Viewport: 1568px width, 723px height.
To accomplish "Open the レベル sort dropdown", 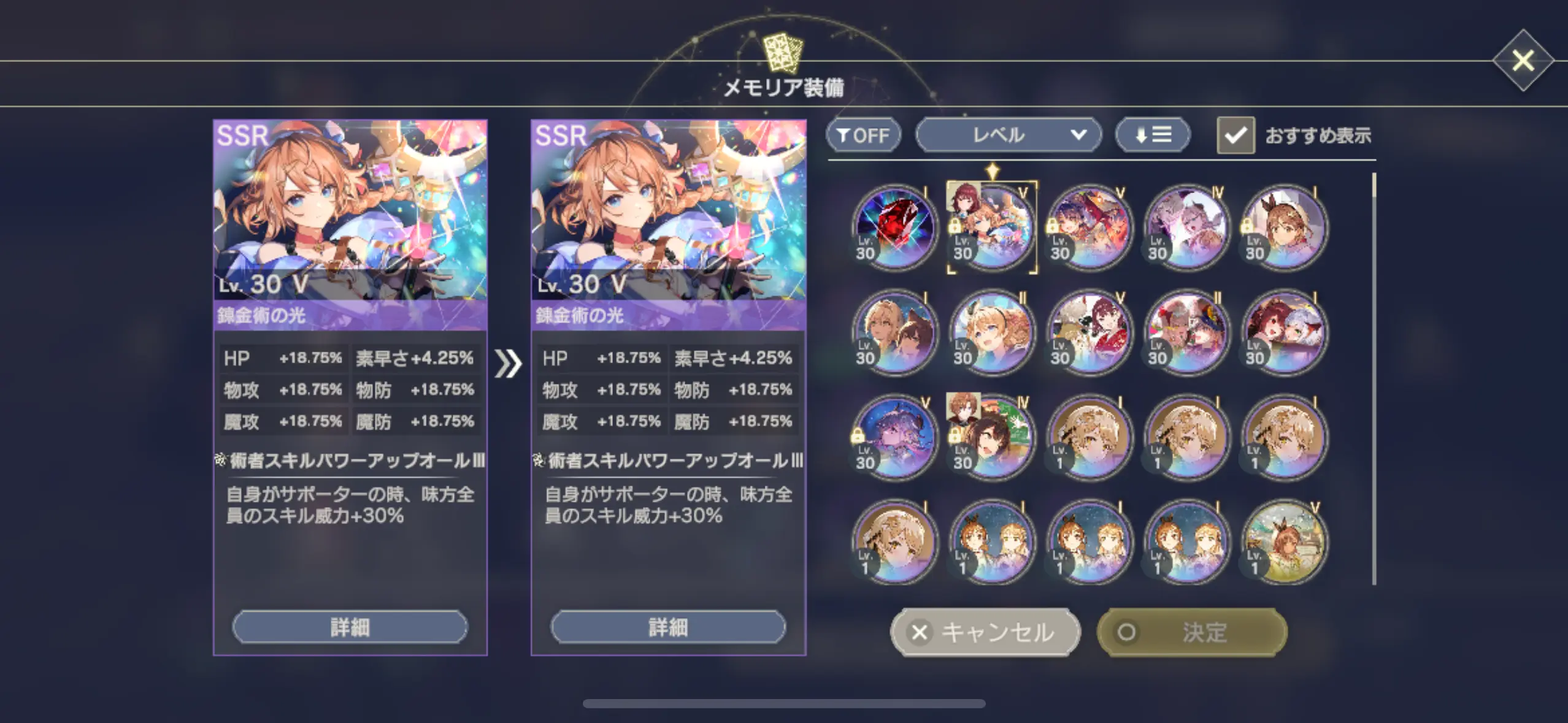I will 1009,135.
